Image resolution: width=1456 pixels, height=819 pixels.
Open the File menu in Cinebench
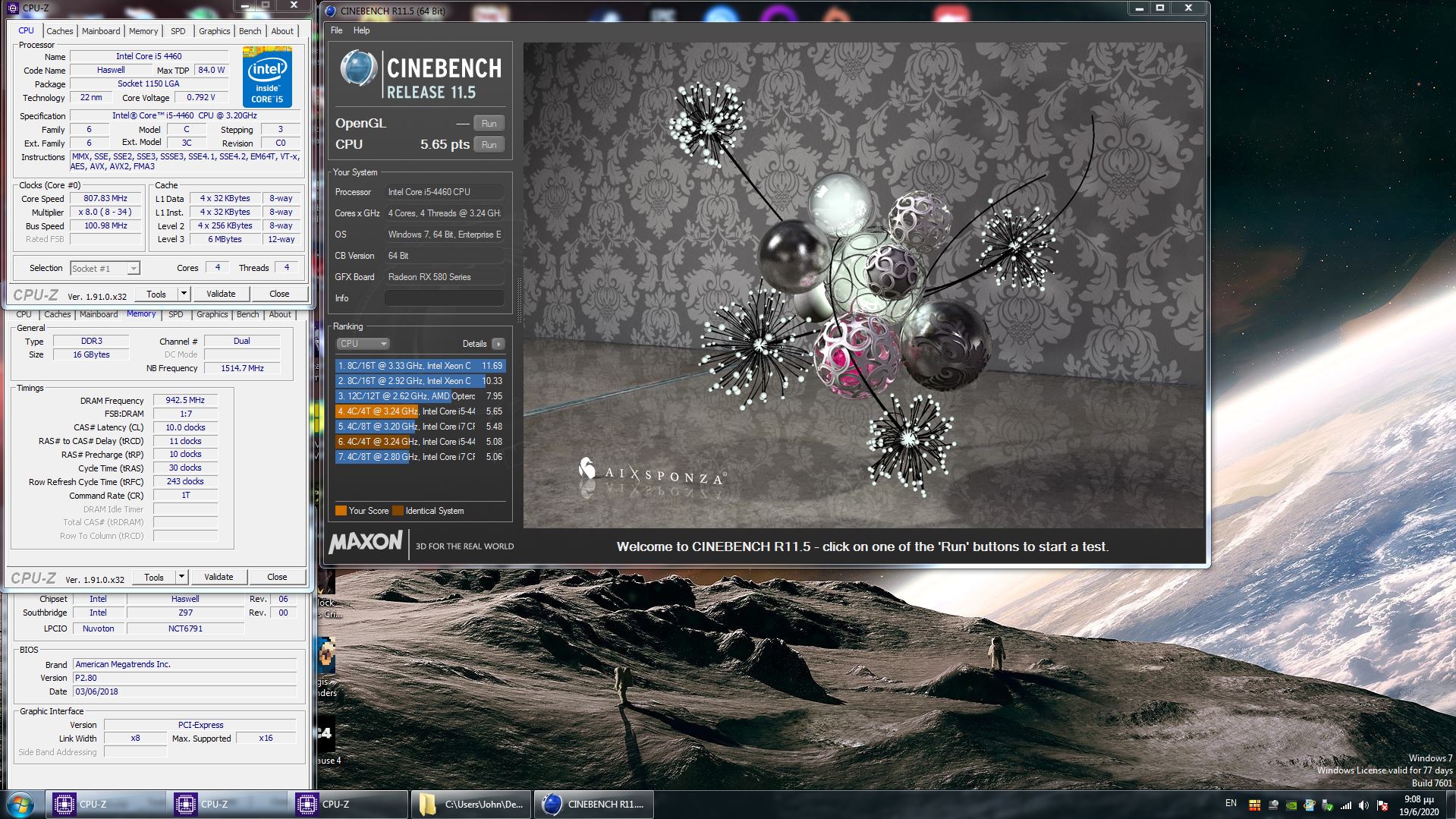point(336,30)
